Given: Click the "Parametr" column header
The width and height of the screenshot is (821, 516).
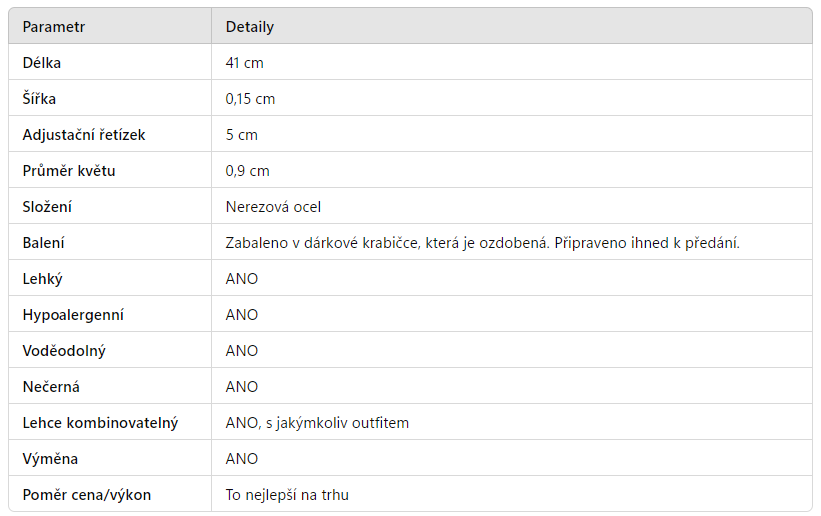Looking at the screenshot, I should [x=54, y=27].
